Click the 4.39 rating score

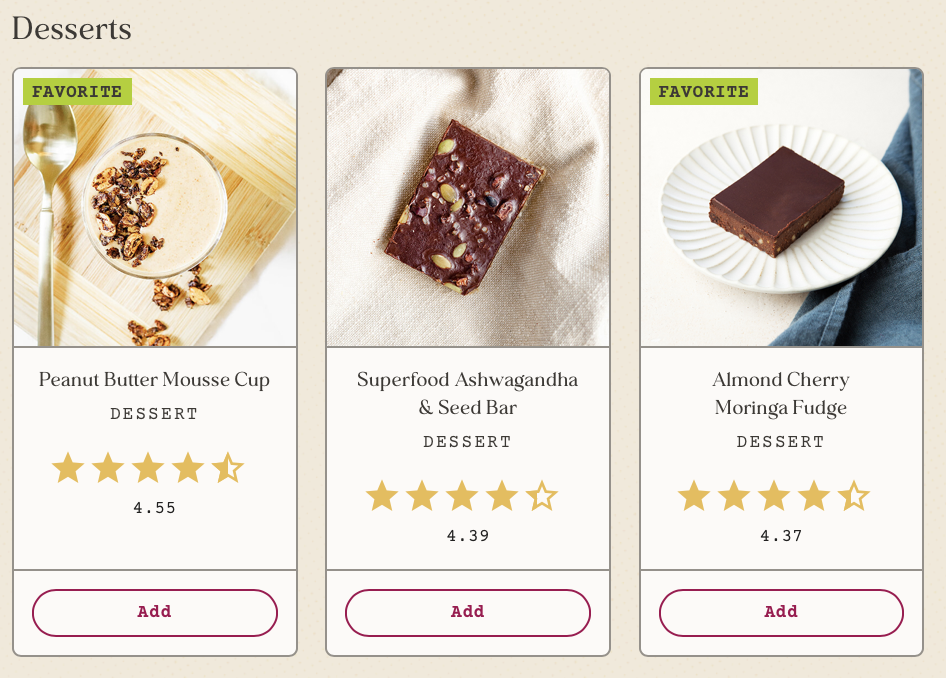(468, 536)
